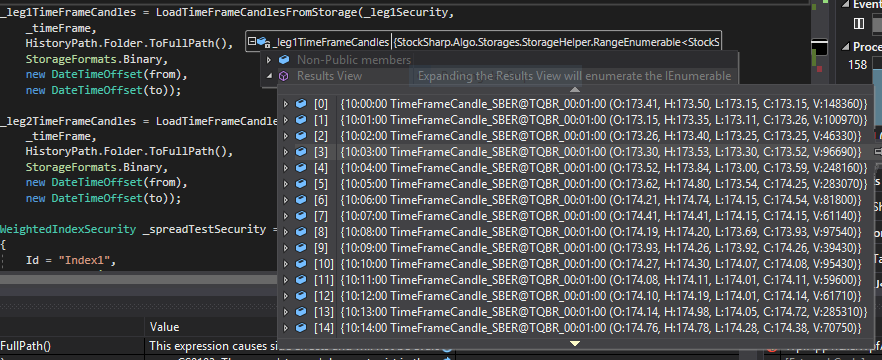The height and width of the screenshot is (360, 882).
Task: Click the FullPath() entry in Watch window
Action: pyautogui.click(x=25, y=346)
